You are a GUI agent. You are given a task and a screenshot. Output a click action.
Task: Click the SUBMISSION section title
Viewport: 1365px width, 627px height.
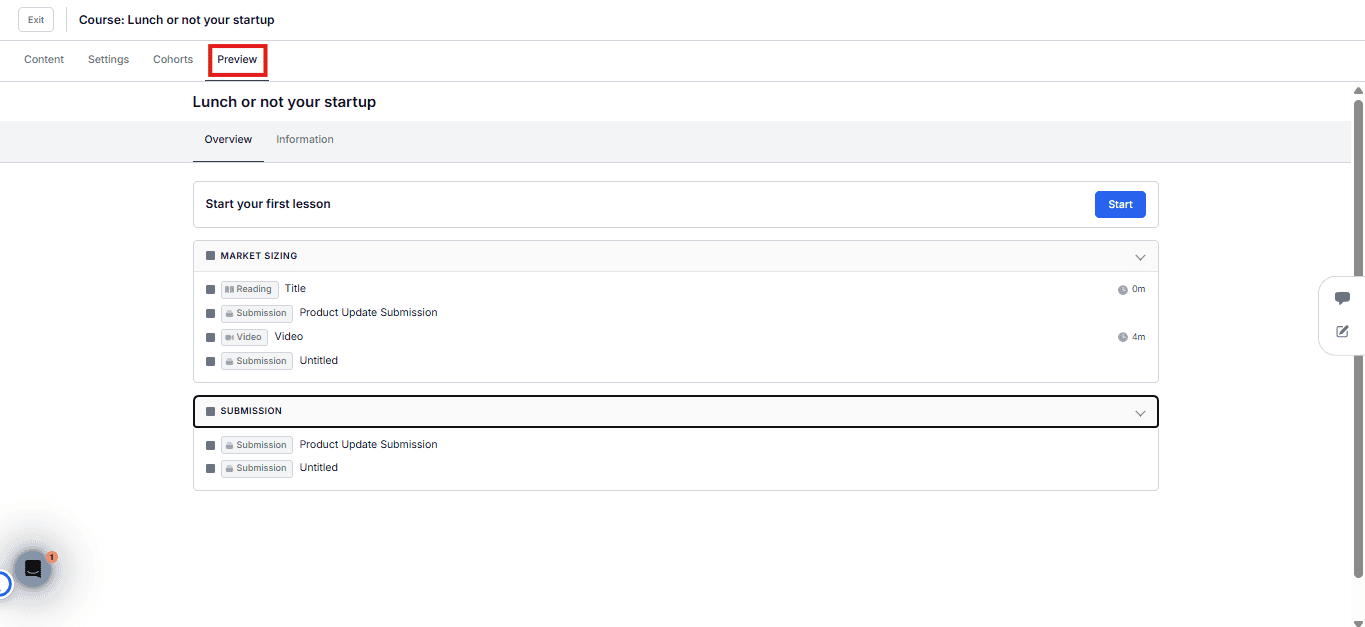click(x=251, y=411)
